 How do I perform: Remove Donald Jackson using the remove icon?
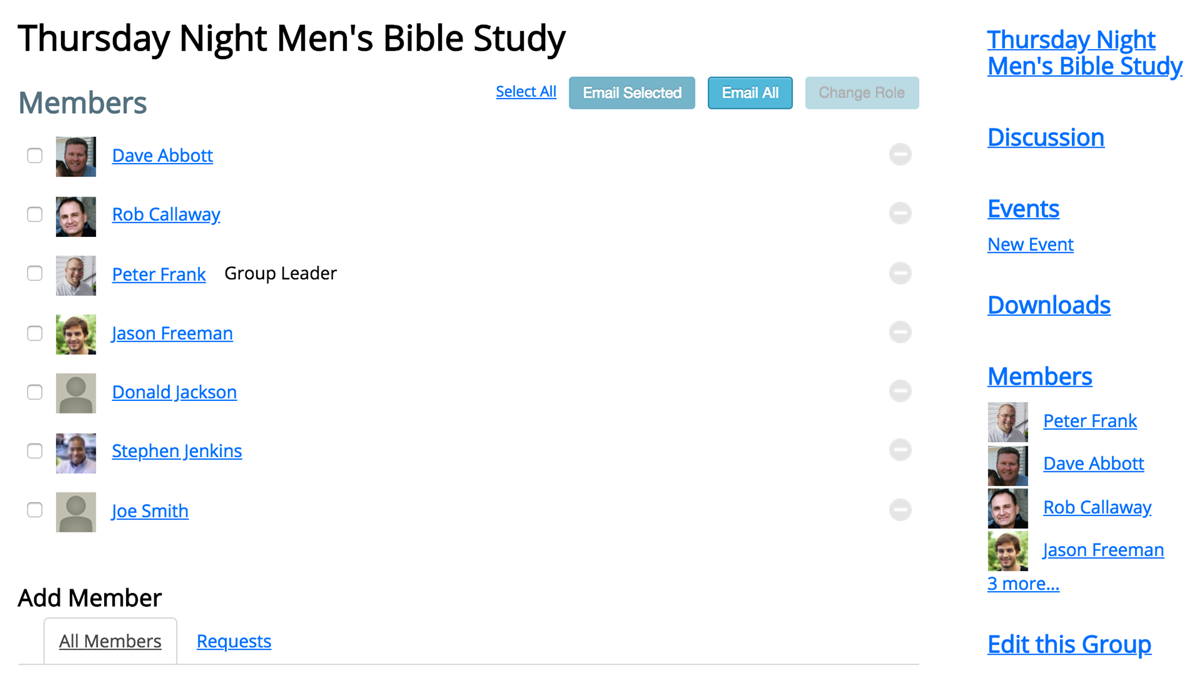pos(900,390)
